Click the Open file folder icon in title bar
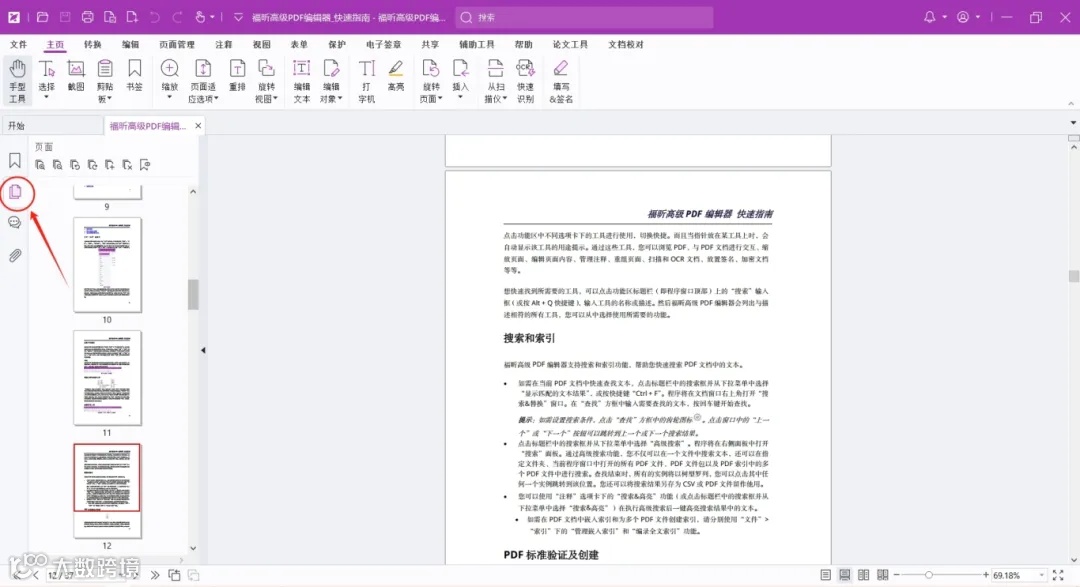 click(43, 17)
